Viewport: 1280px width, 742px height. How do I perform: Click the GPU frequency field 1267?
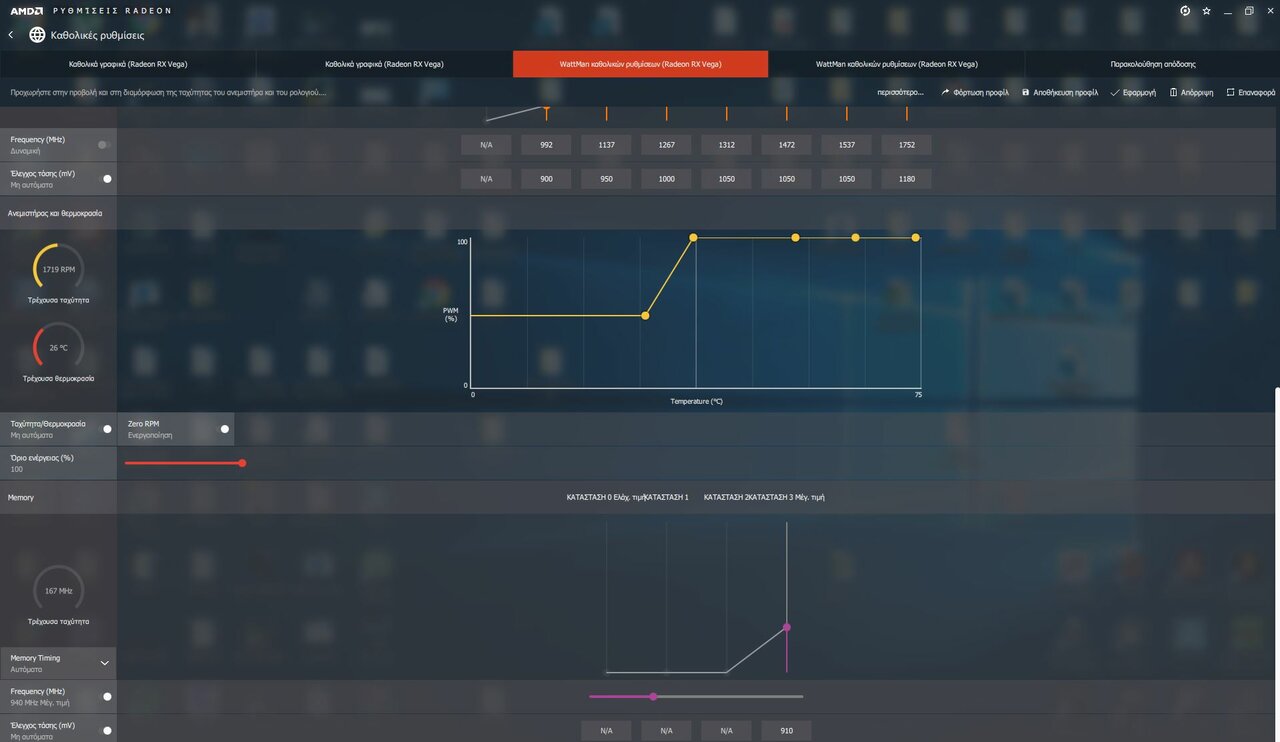click(x=666, y=145)
